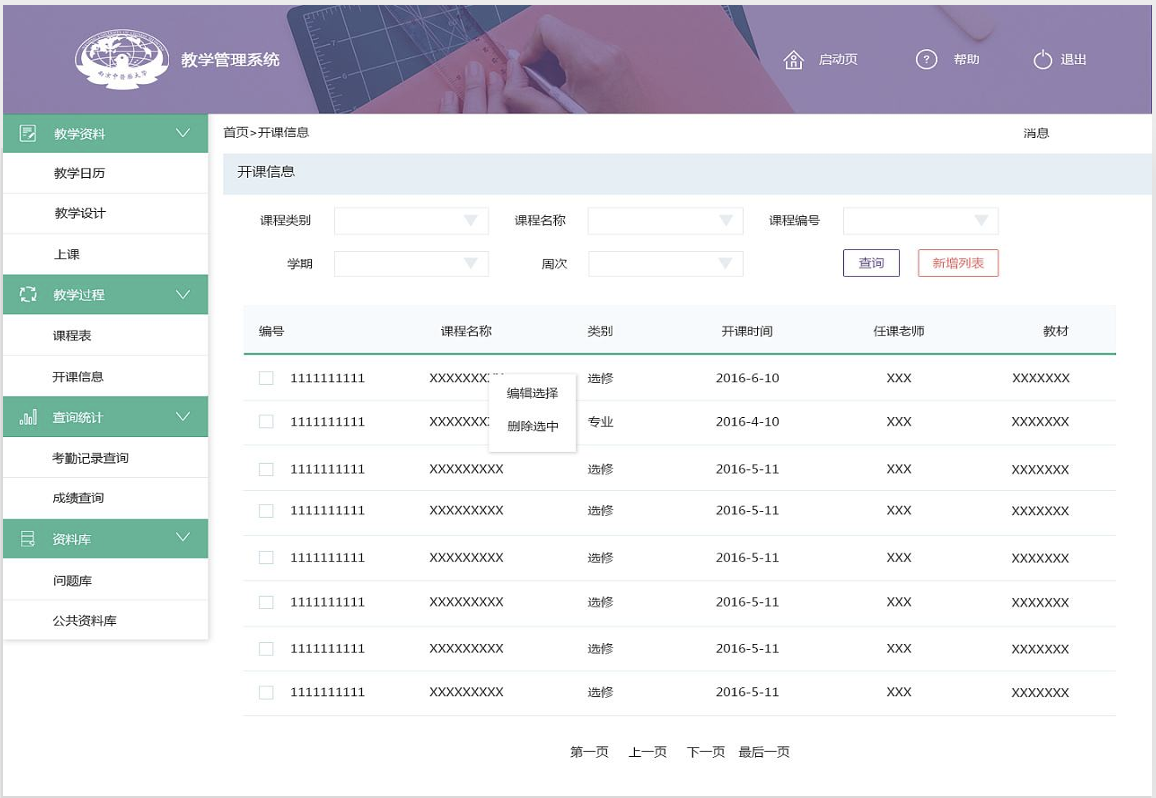Click the 启动页 home icon

pos(795,59)
